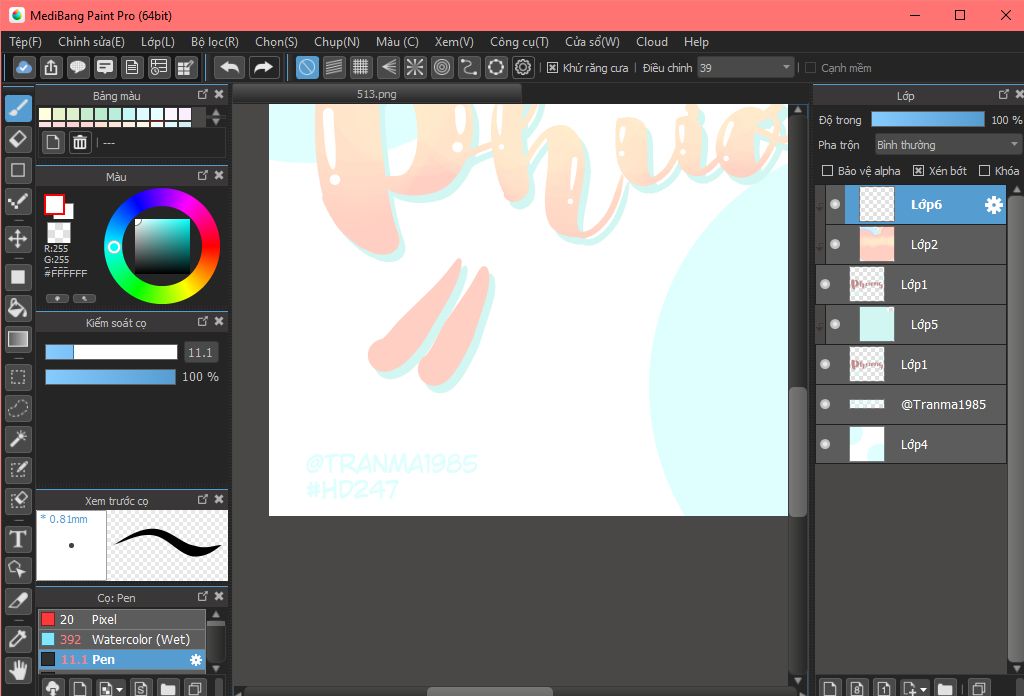The image size is (1024, 696).
Task: Select the Magic Wand tool
Action: click(x=18, y=439)
